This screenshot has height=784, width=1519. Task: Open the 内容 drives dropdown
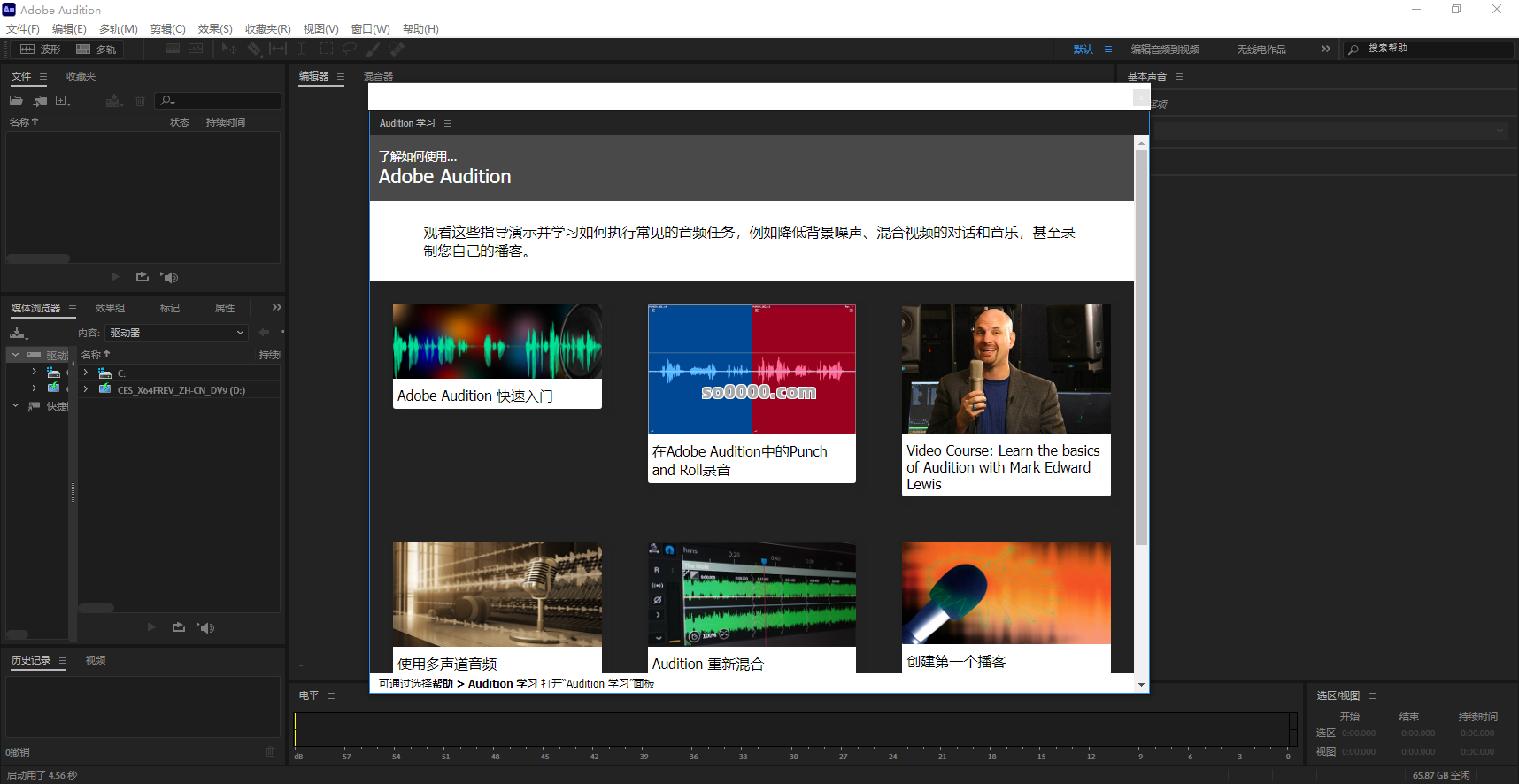coord(176,333)
